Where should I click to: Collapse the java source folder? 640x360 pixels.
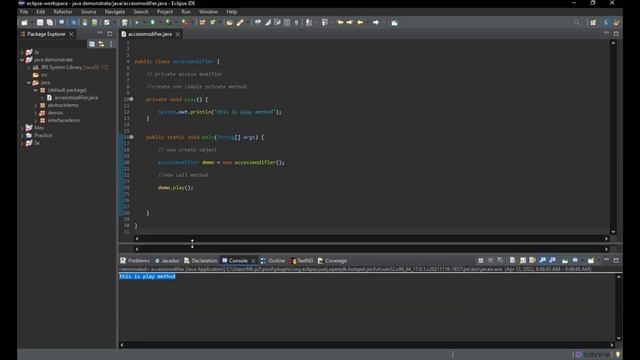tap(29, 82)
